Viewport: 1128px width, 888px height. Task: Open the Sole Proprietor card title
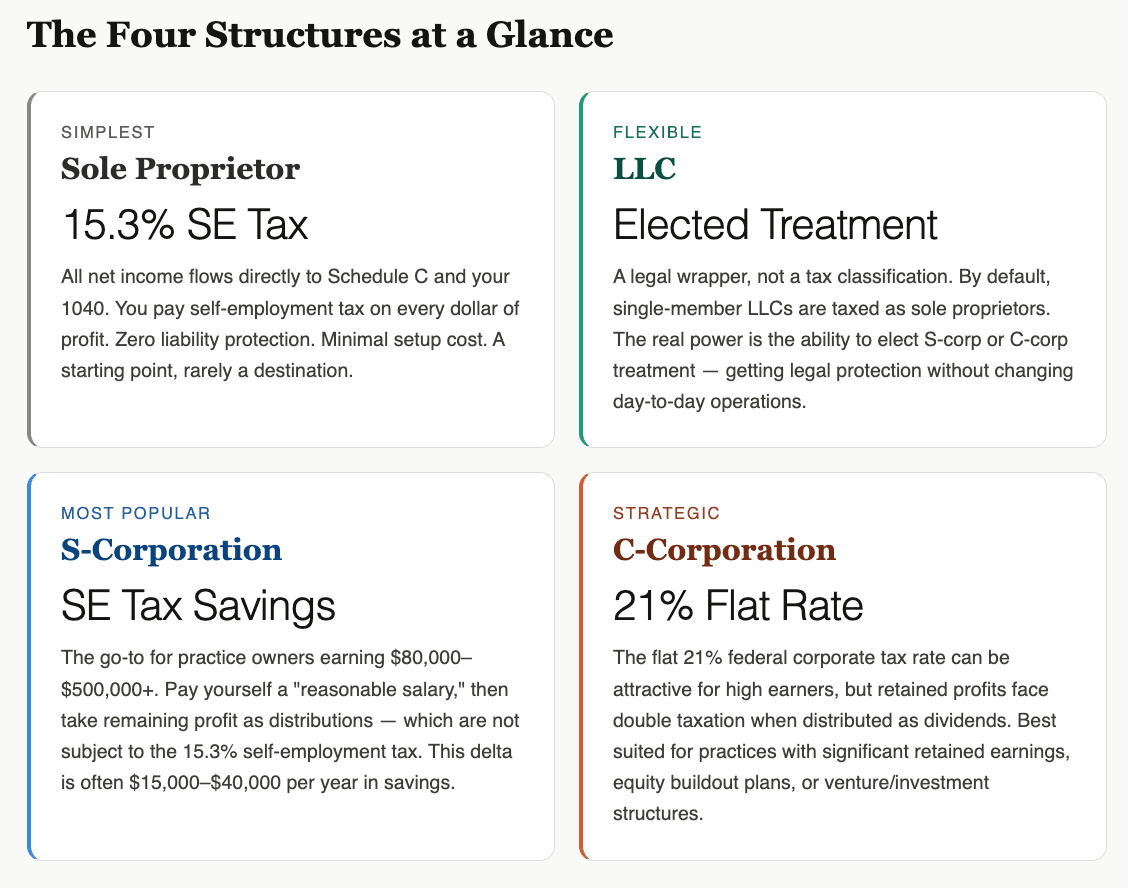180,169
